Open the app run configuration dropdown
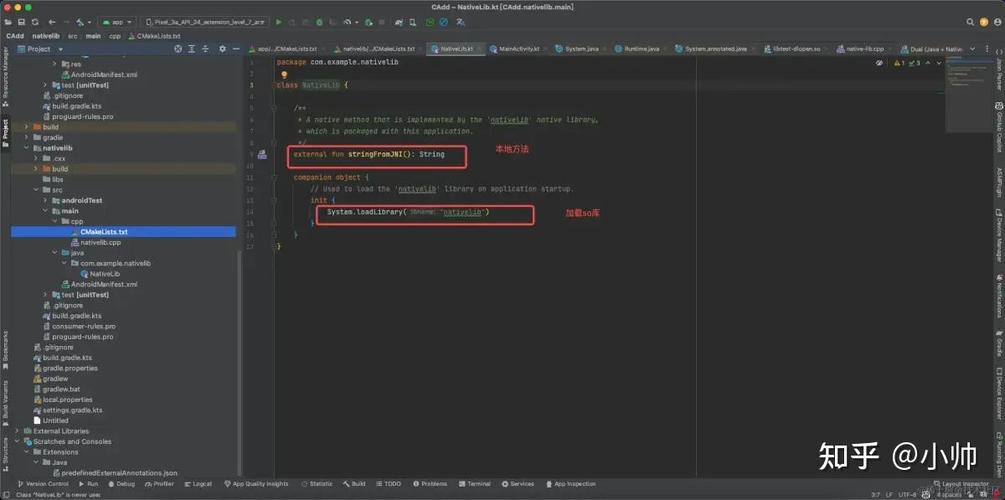 click(x=116, y=21)
